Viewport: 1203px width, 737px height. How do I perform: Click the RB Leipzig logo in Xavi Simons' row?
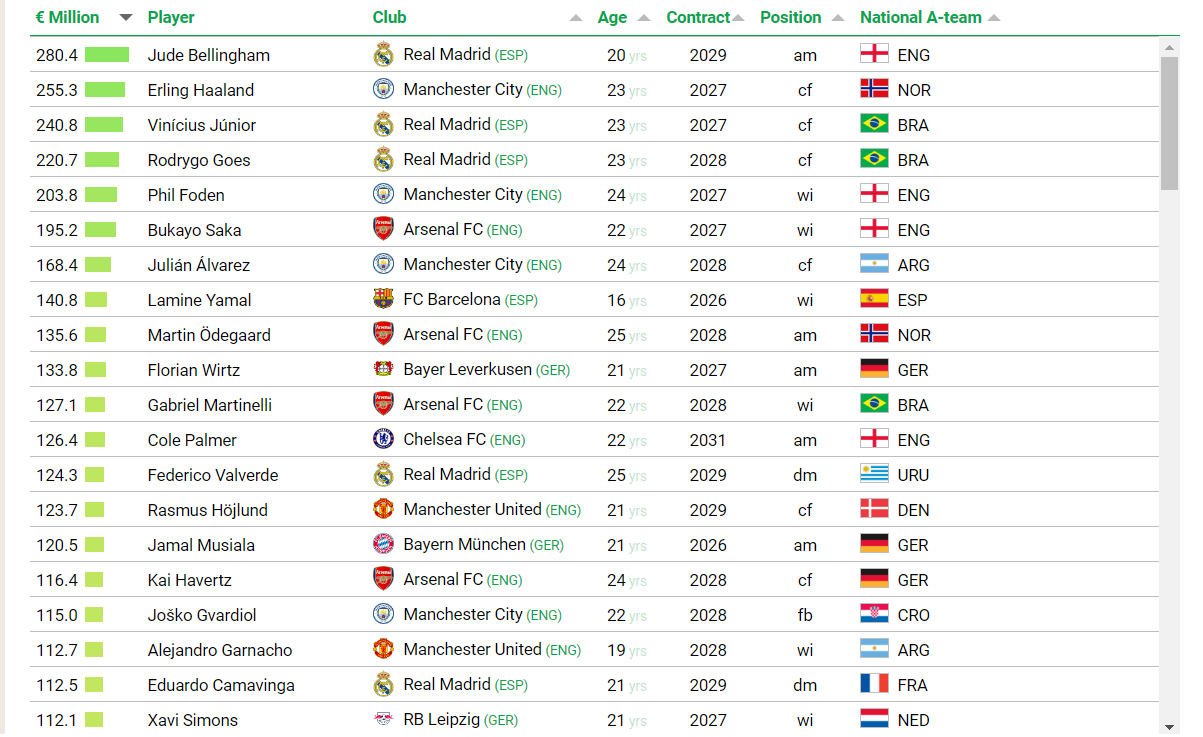pyautogui.click(x=383, y=719)
